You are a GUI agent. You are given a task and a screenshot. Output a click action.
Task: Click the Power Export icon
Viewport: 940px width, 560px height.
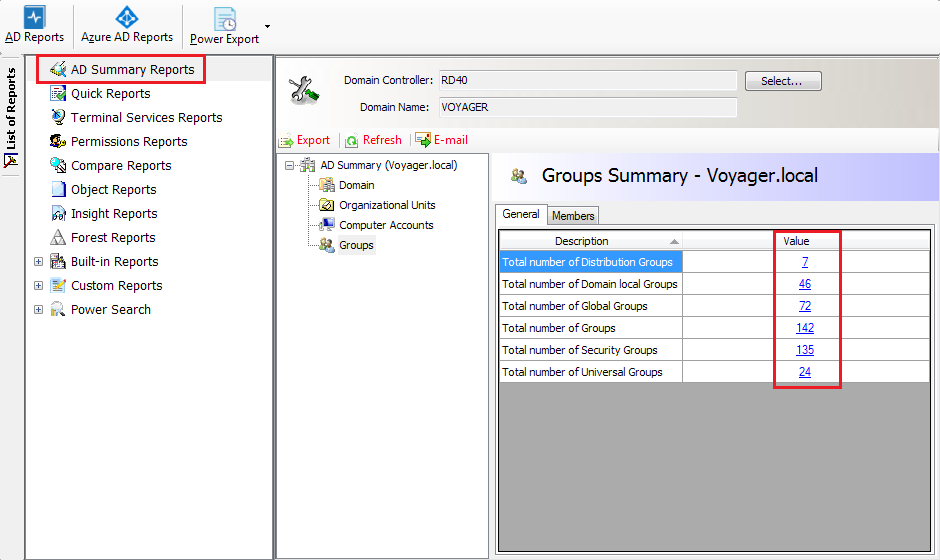click(x=225, y=19)
